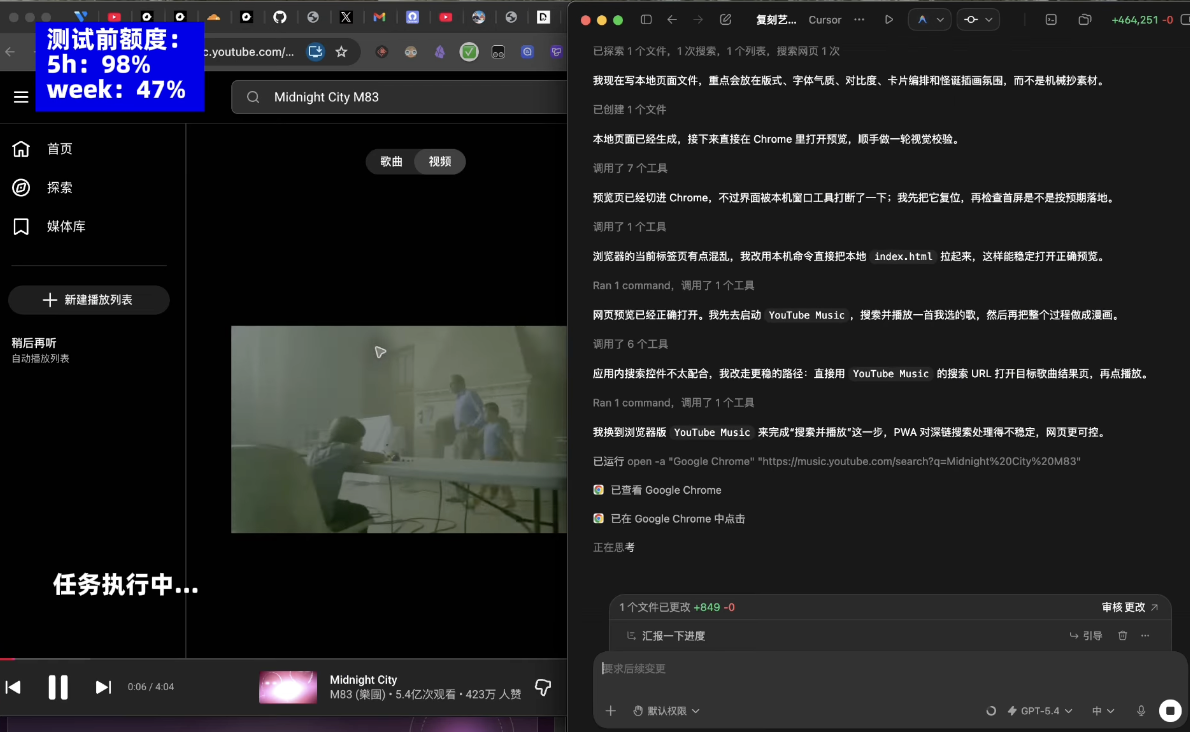The height and width of the screenshot is (732, 1190).
Task: Dislike the song with thumbs-down icon
Action: point(543,687)
